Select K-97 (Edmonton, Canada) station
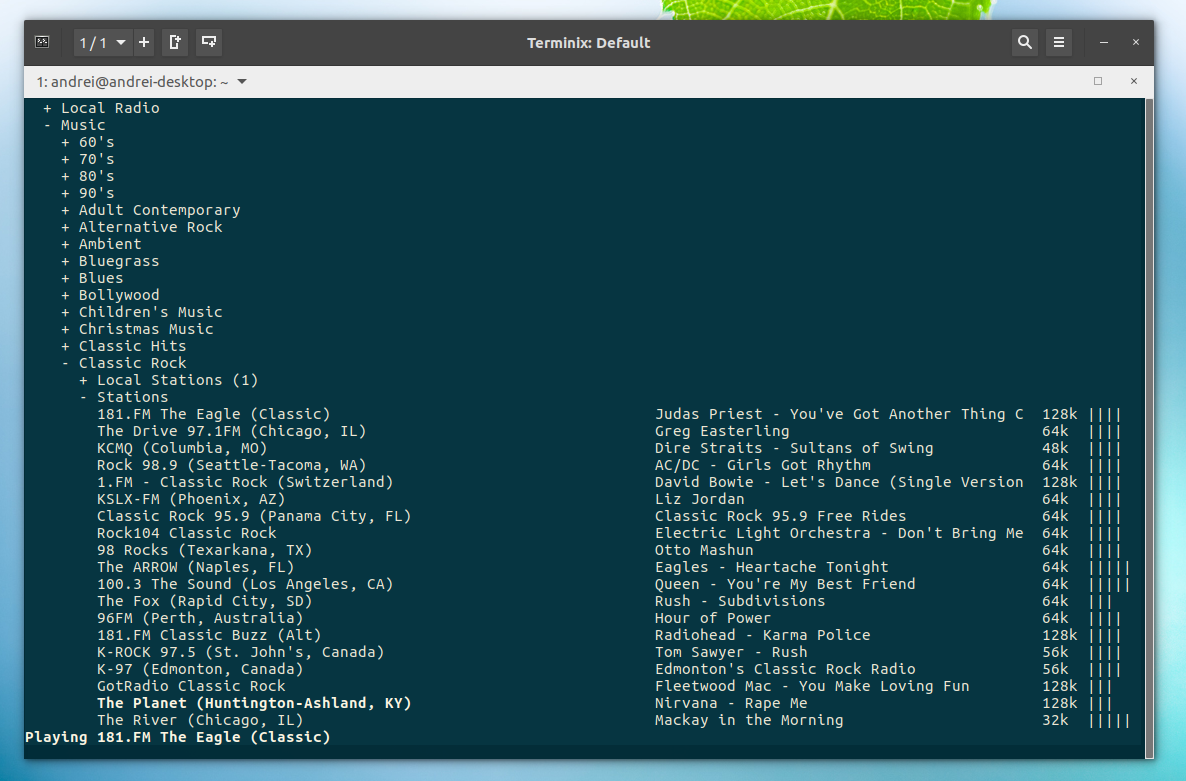 200,669
